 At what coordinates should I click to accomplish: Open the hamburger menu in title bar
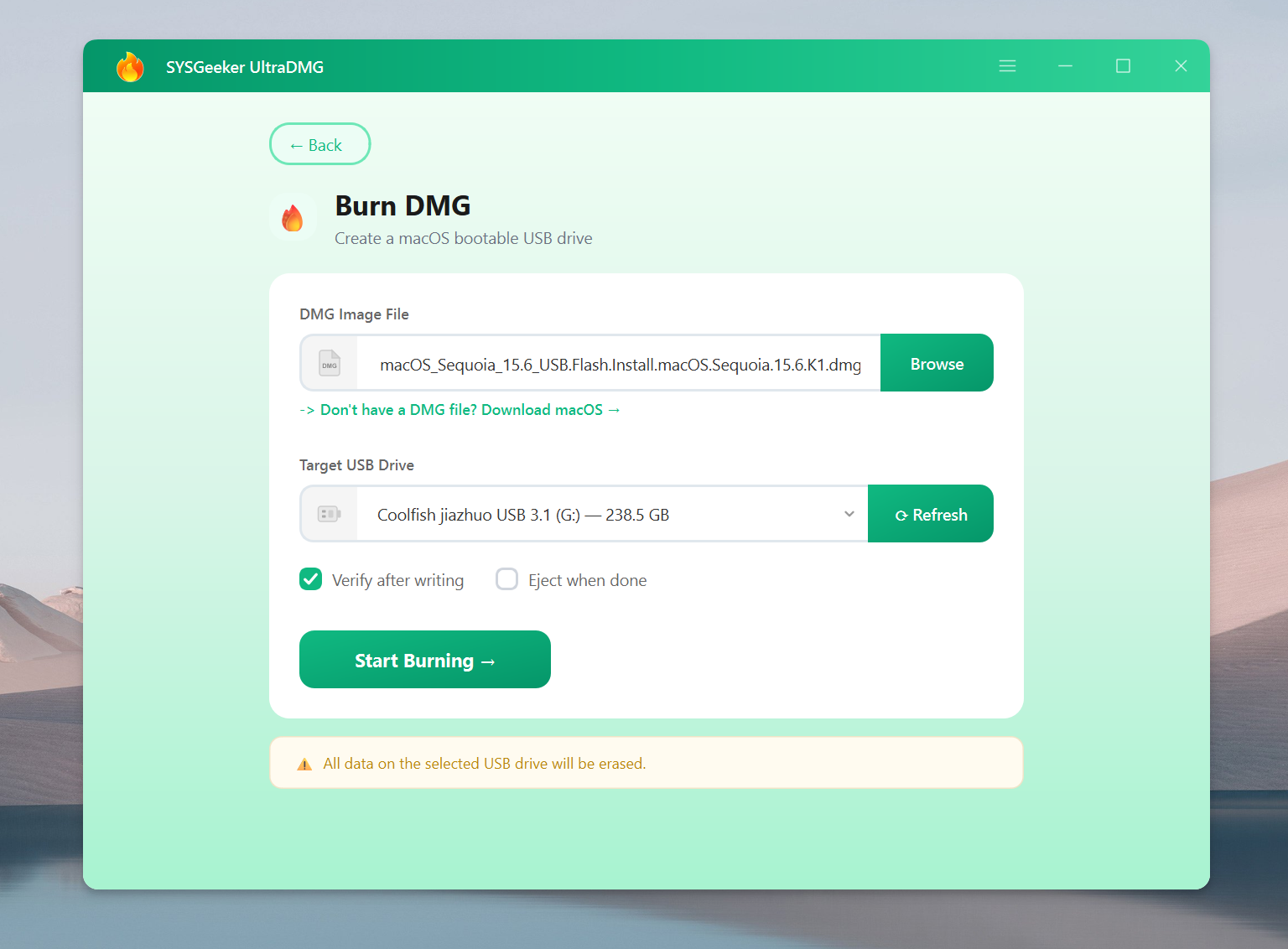coord(1007,66)
